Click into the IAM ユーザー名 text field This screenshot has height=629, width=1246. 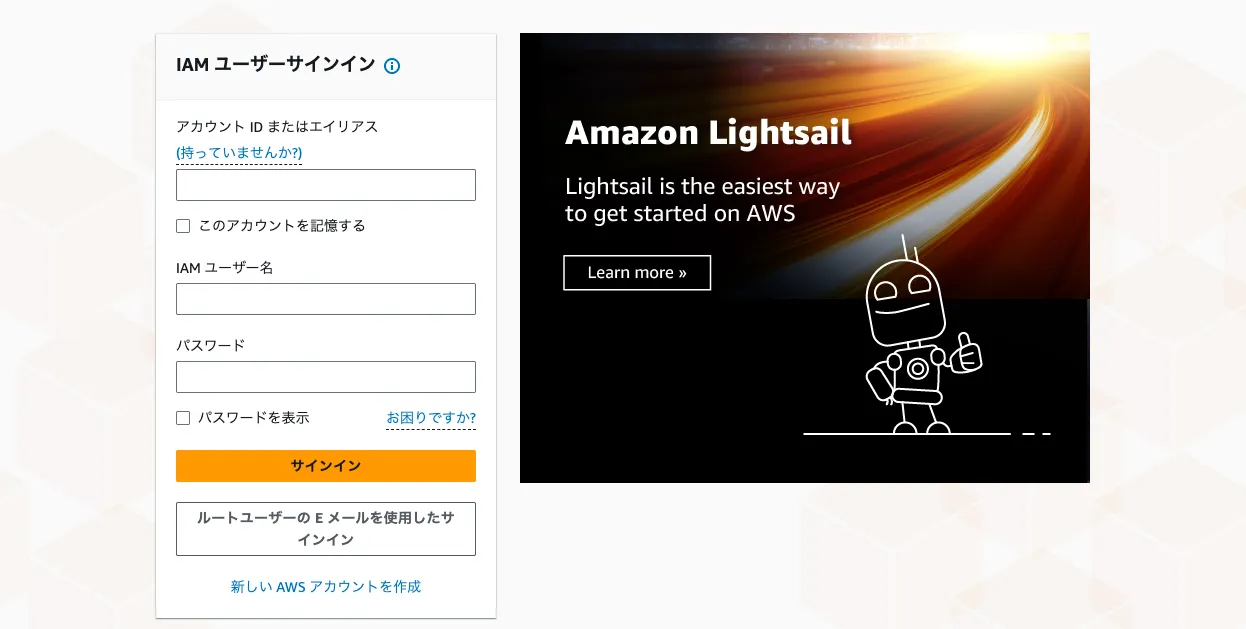click(326, 299)
